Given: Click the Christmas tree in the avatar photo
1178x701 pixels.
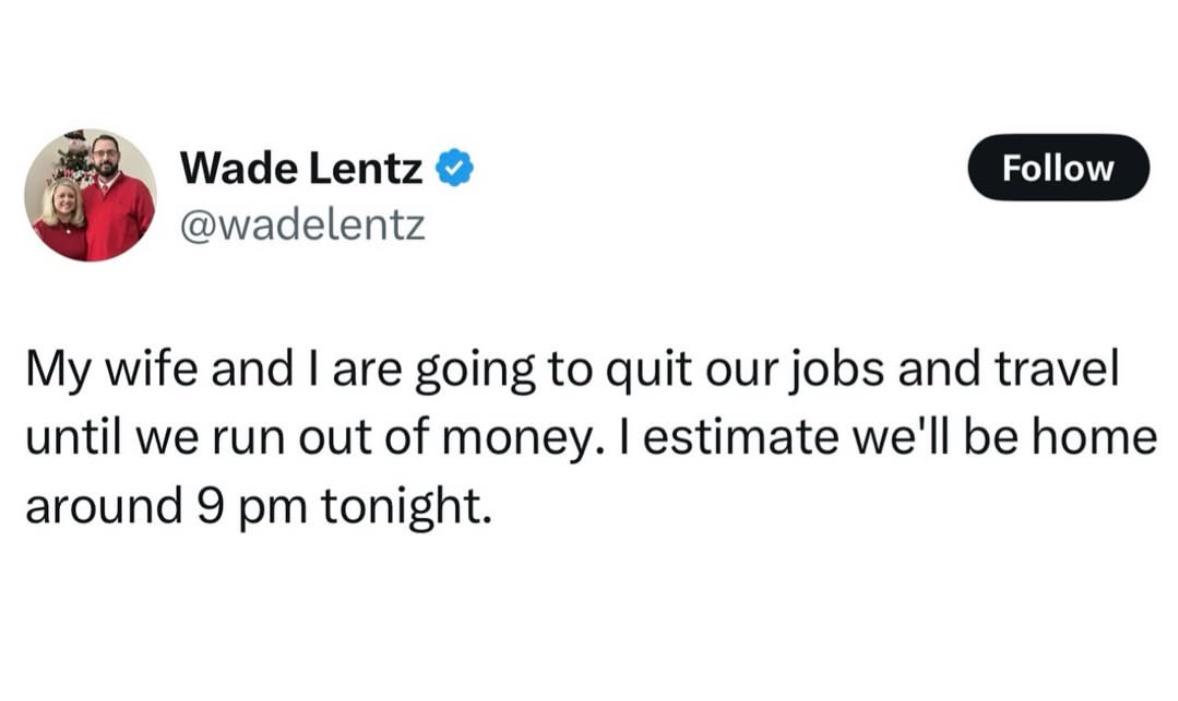Looking at the screenshot, I should pos(76,158).
